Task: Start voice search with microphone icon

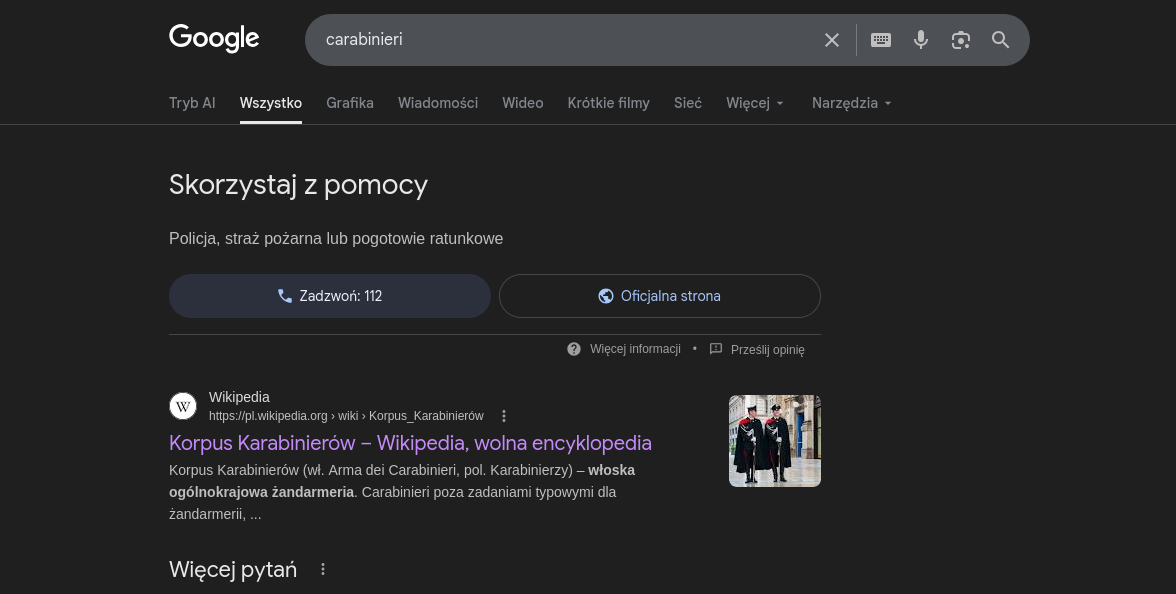Action: (920, 40)
